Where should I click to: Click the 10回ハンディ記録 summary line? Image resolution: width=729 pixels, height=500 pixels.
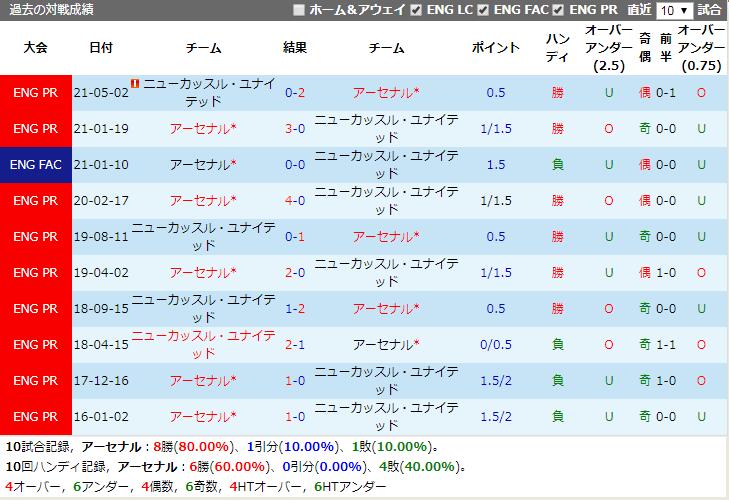pyautogui.click(x=236, y=467)
